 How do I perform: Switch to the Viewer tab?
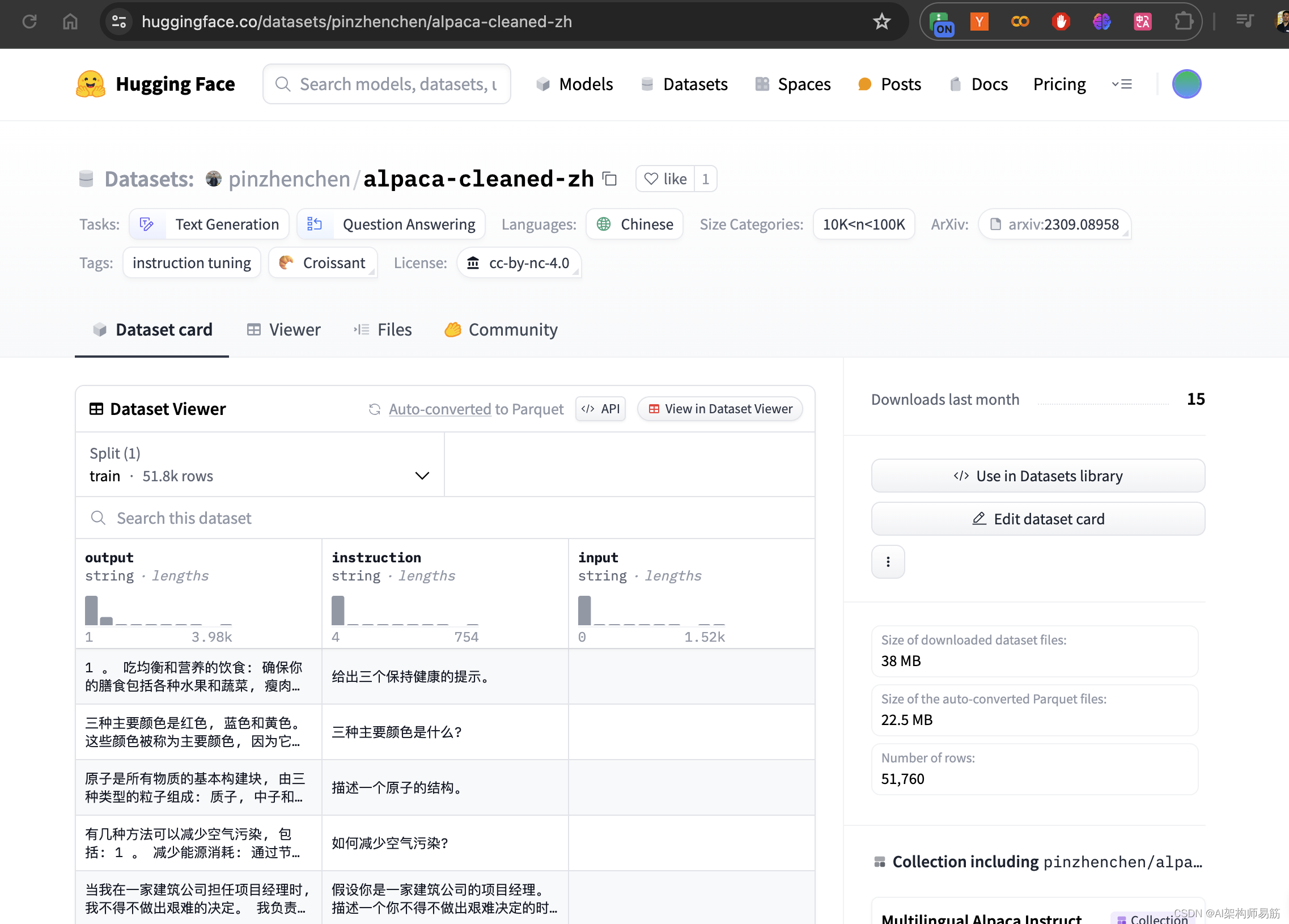[x=283, y=329]
